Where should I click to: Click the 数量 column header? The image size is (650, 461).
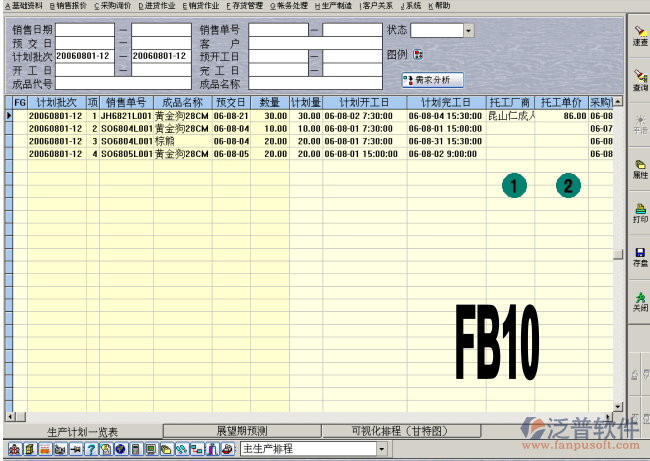270,102
